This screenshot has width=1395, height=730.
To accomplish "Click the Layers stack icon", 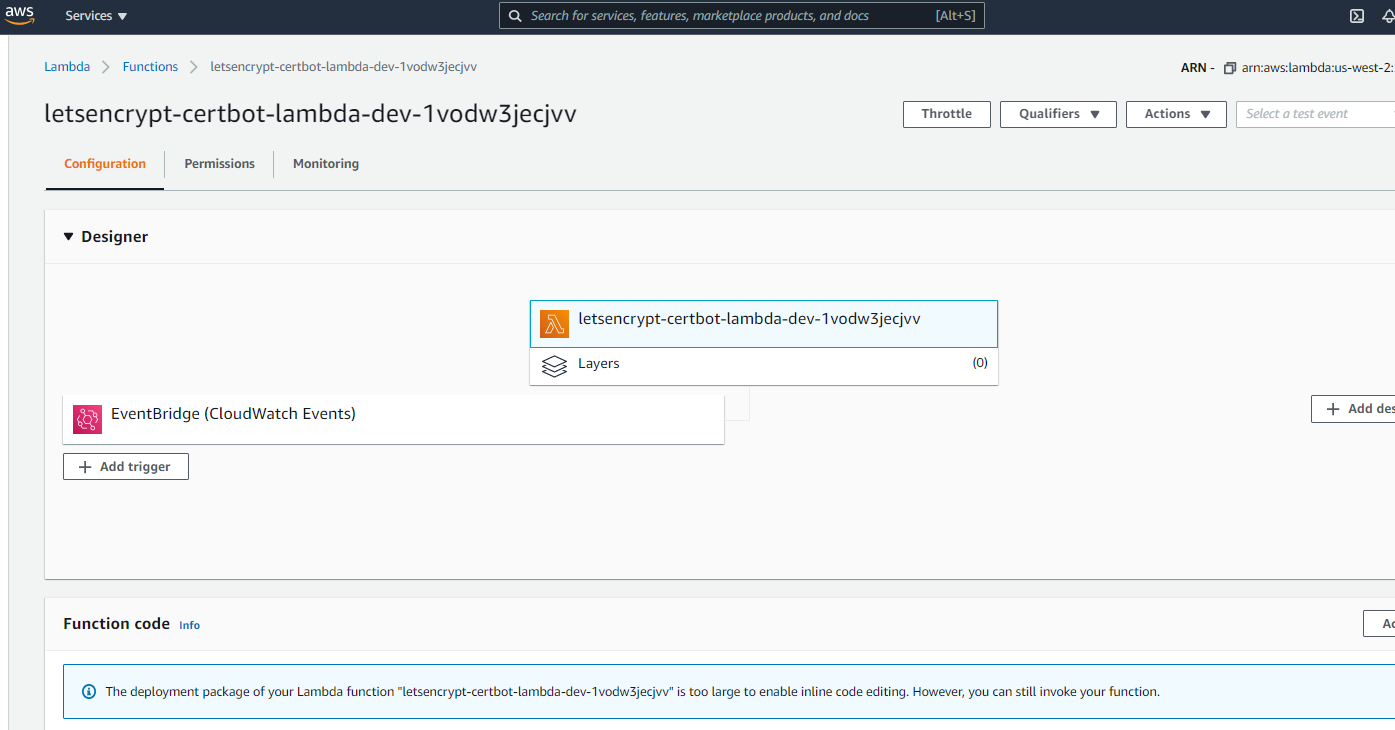I will coord(554,366).
